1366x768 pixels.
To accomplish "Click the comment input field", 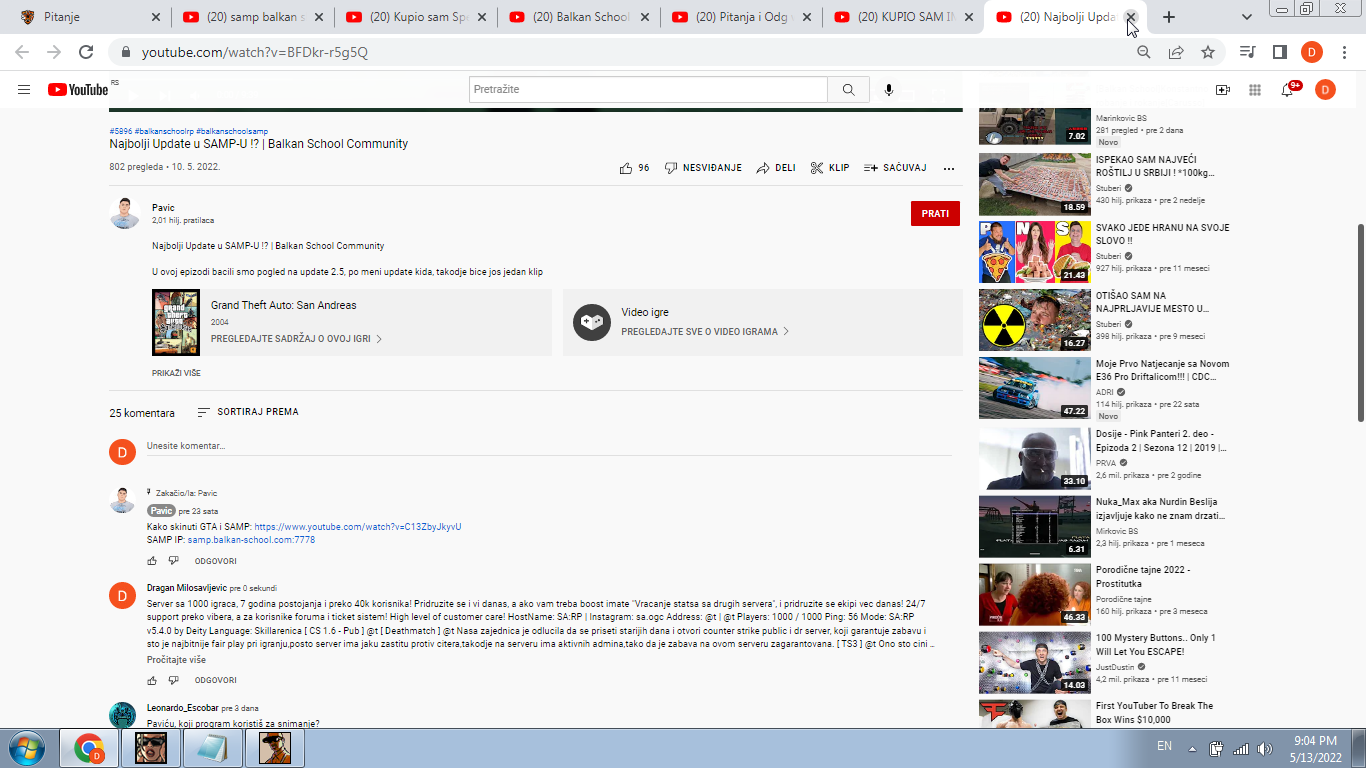I will (549, 446).
